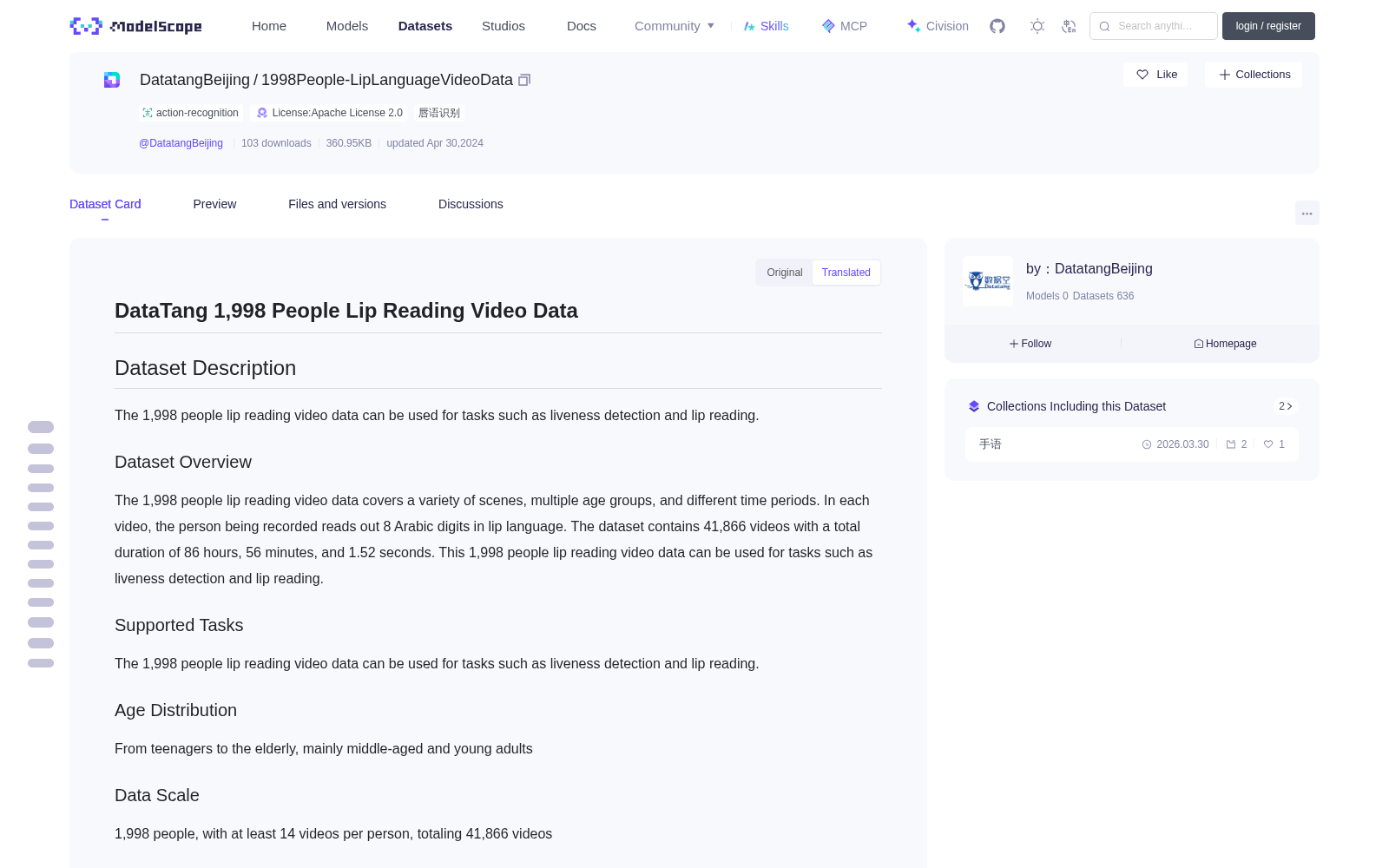Switch the card to Original language
This screenshot has width=1389, height=868.
pyautogui.click(x=785, y=273)
